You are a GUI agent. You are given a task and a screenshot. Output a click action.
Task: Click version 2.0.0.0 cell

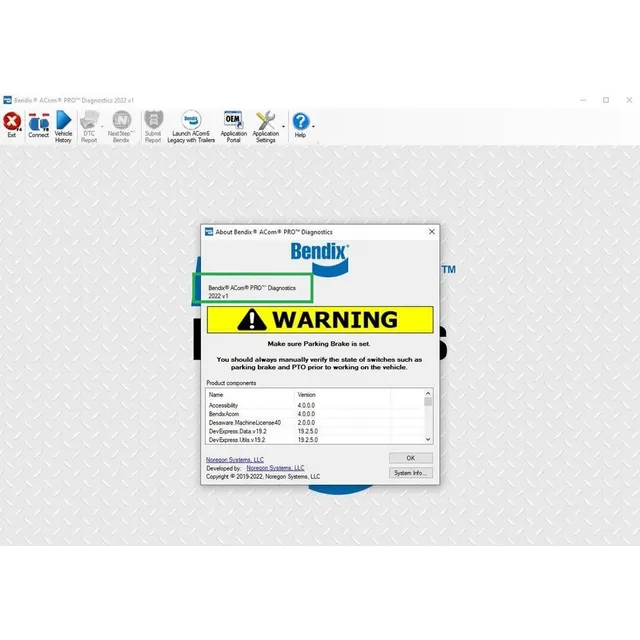[x=306, y=422]
